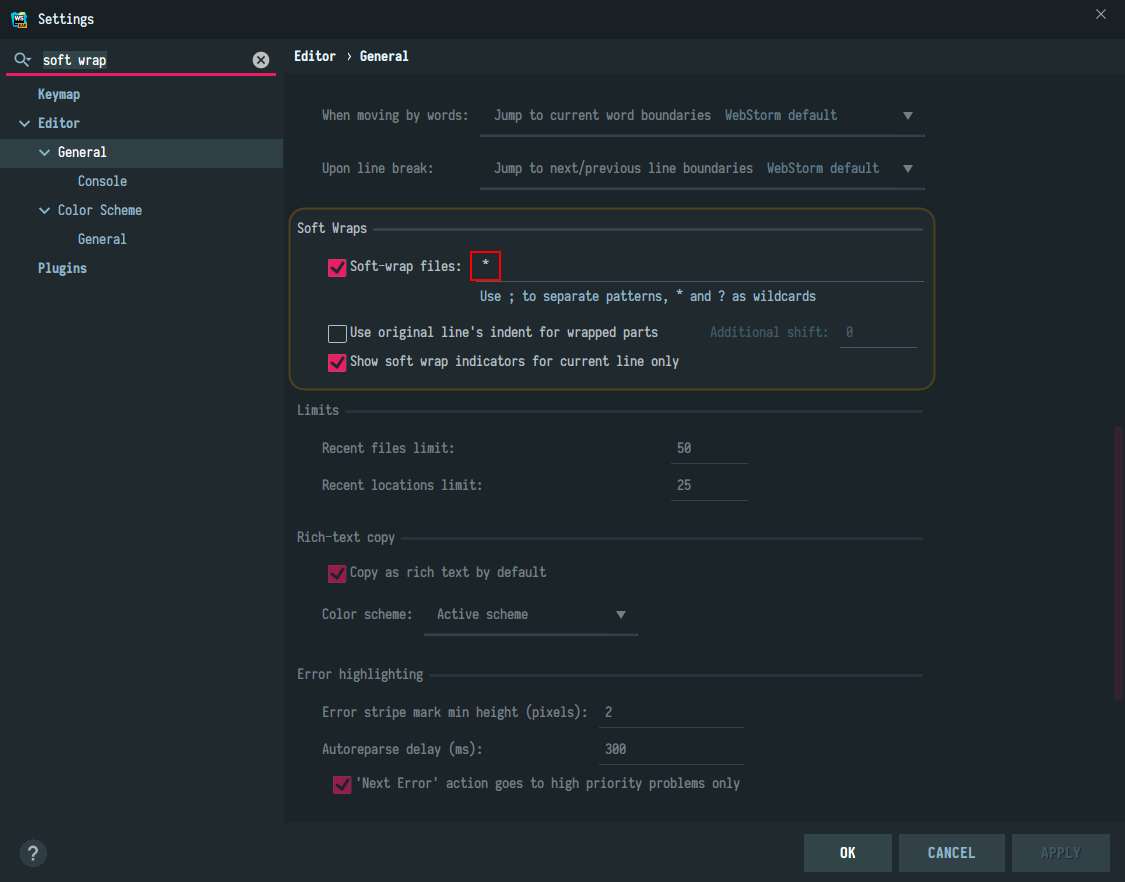
Task: Select Color Scheme in the sidebar tree
Action: pyautogui.click(x=100, y=210)
